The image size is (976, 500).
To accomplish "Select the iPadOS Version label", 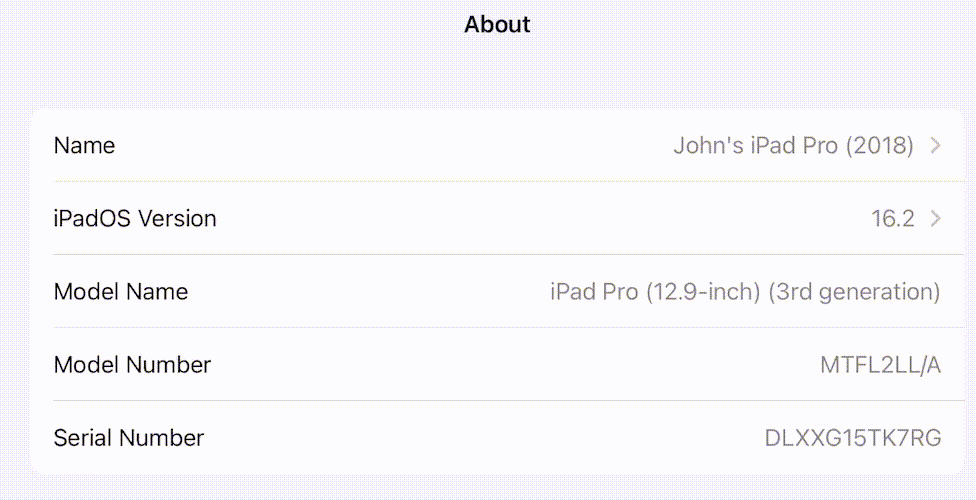I will coord(135,219).
